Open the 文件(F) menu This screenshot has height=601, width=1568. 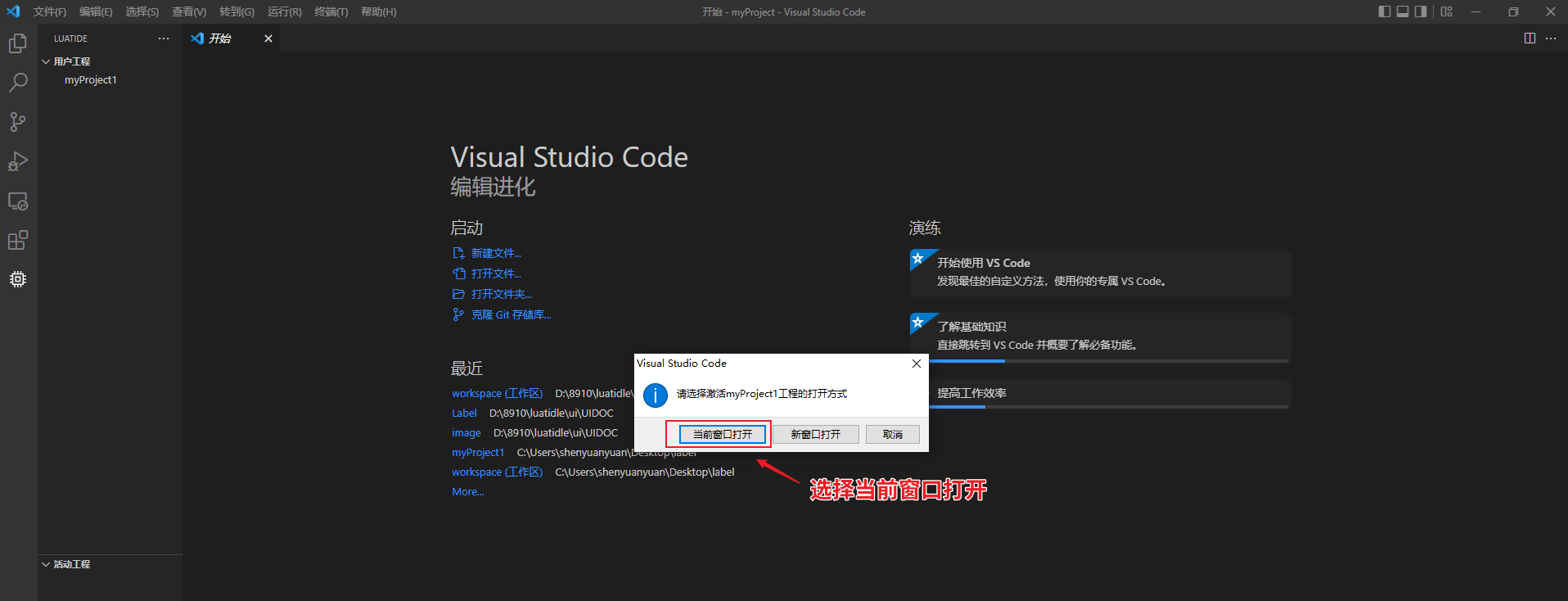pyautogui.click(x=50, y=11)
